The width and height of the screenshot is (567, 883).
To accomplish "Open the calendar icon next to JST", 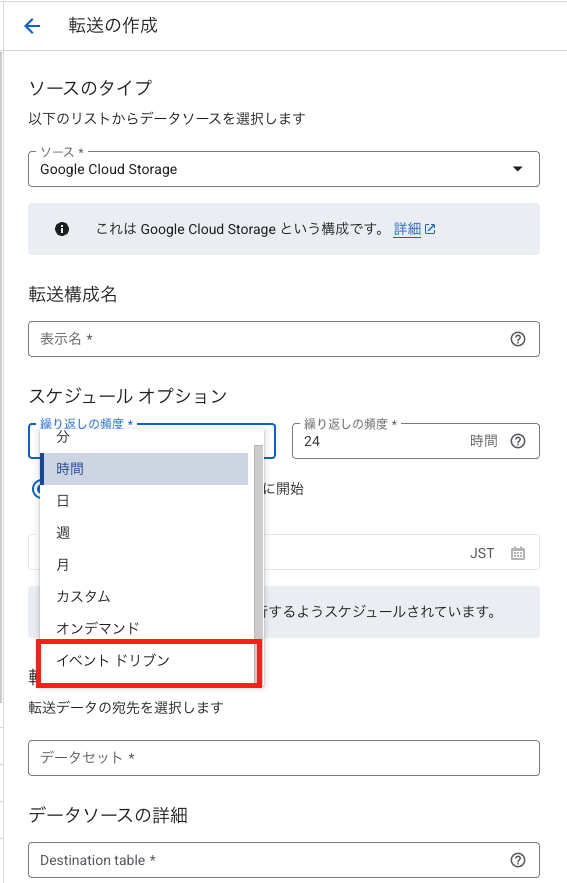I will tap(517, 553).
